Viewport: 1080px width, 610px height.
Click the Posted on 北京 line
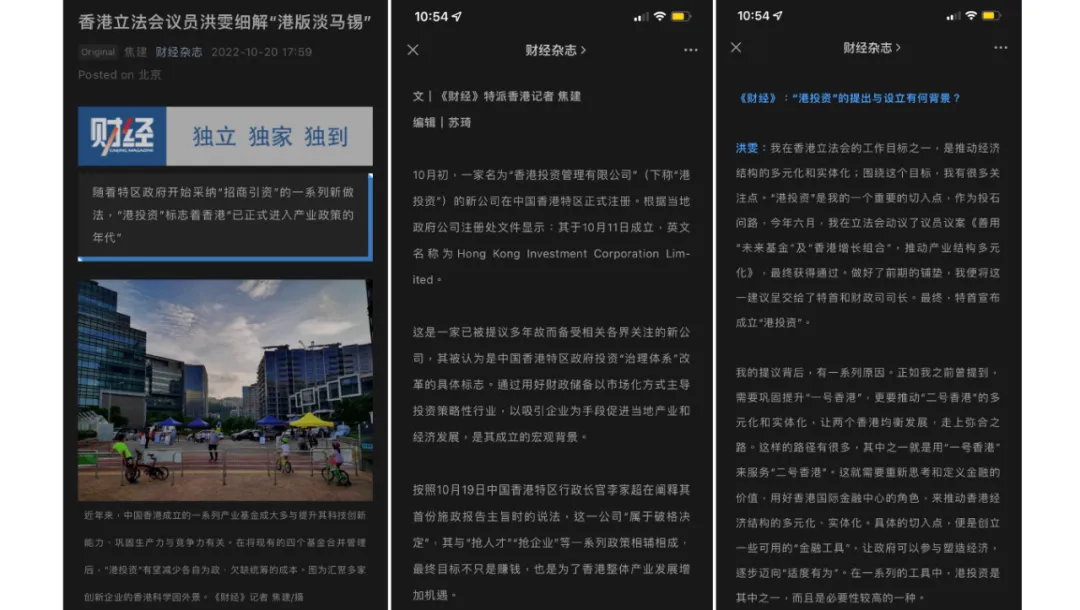(119, 75)
